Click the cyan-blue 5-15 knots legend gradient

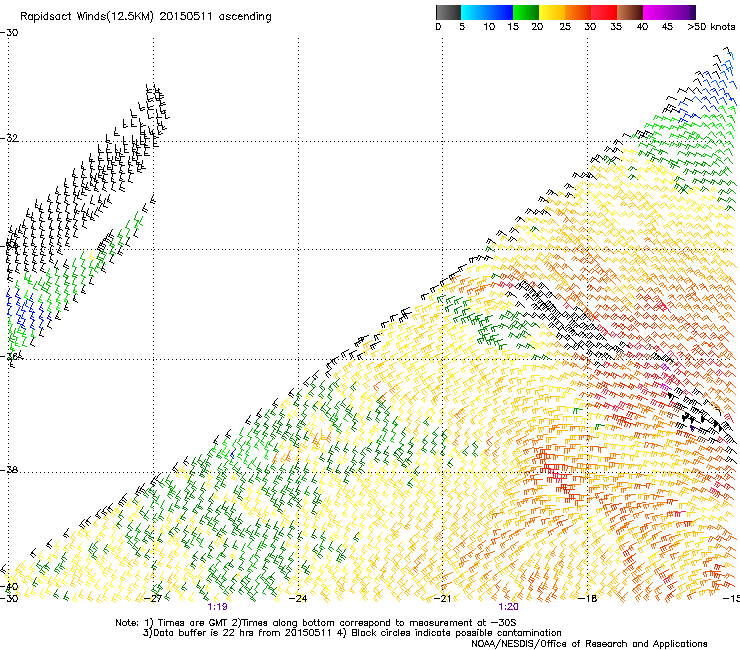pos(487,12)
